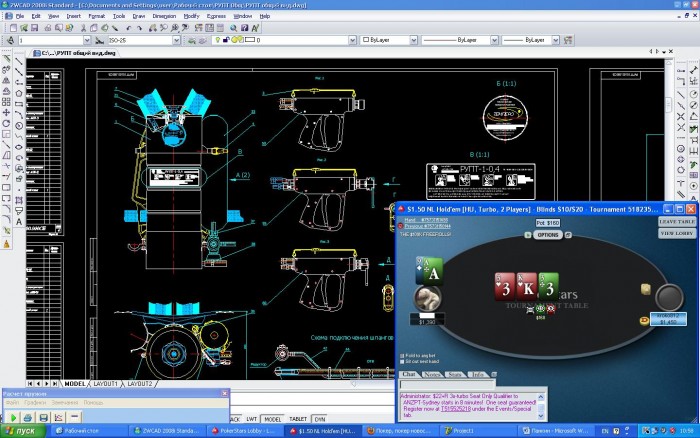The width and height of the screenshot is (700, 438).
Task: Open the Stats tab in poker window
Action: coord(455,375)
